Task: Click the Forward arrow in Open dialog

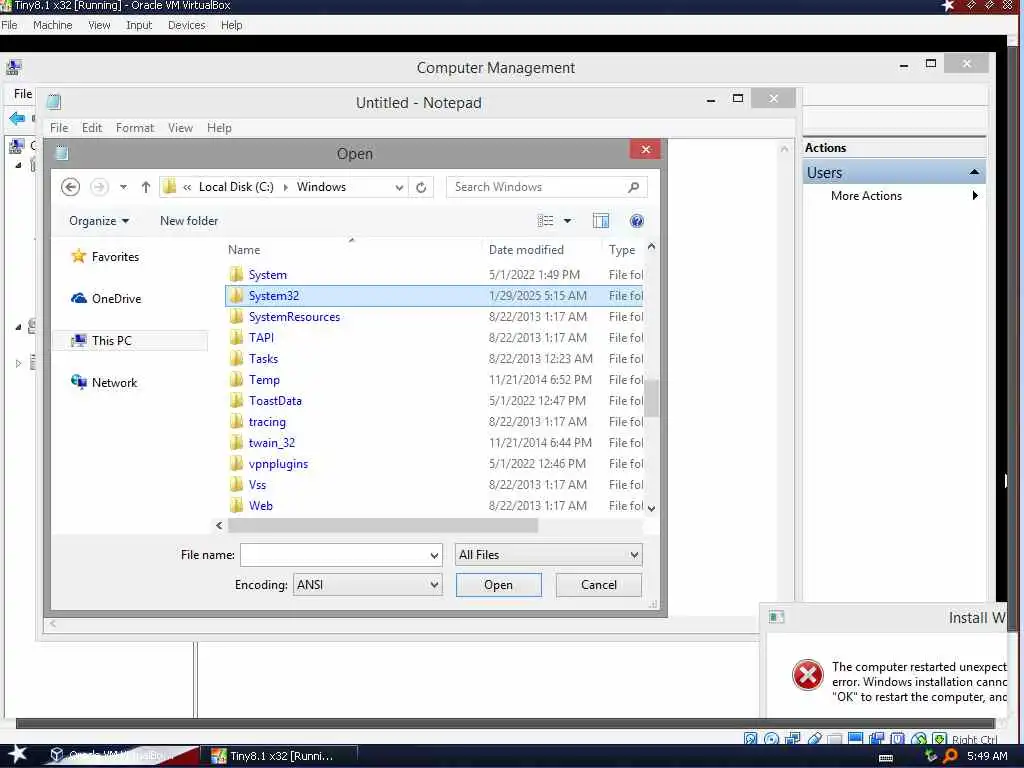Action: [99, 187]
